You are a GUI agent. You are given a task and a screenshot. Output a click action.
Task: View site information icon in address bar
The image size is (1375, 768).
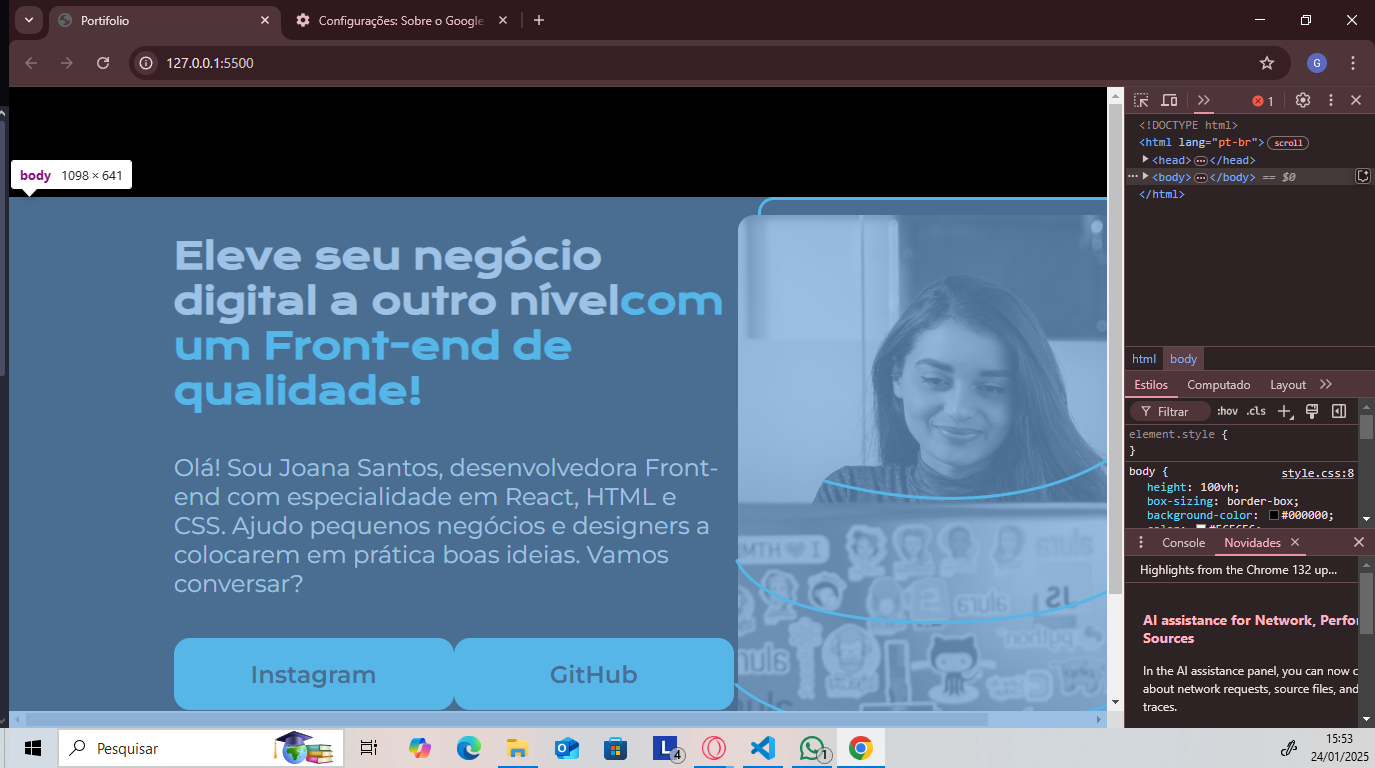pyautogui.click(x=146, y=63)
